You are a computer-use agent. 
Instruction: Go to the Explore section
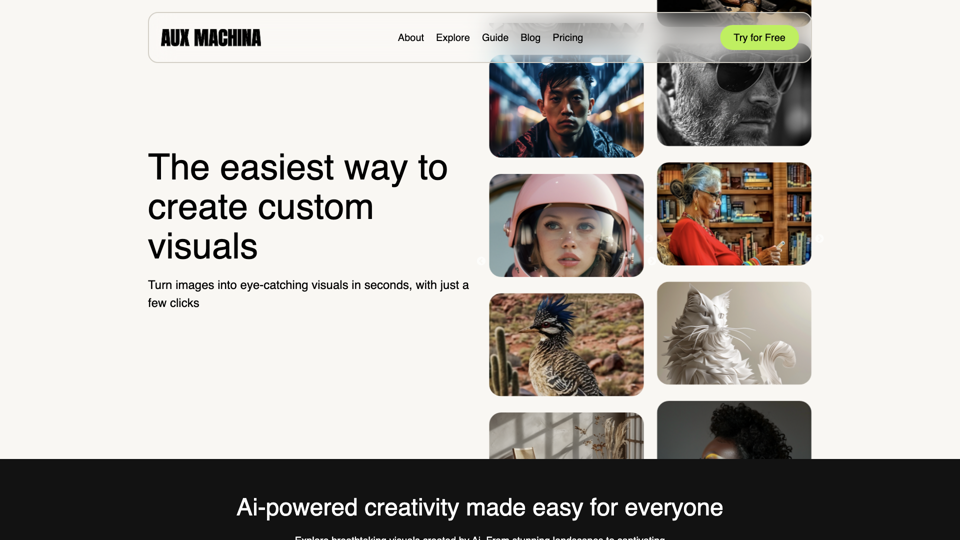pos(452,37)
